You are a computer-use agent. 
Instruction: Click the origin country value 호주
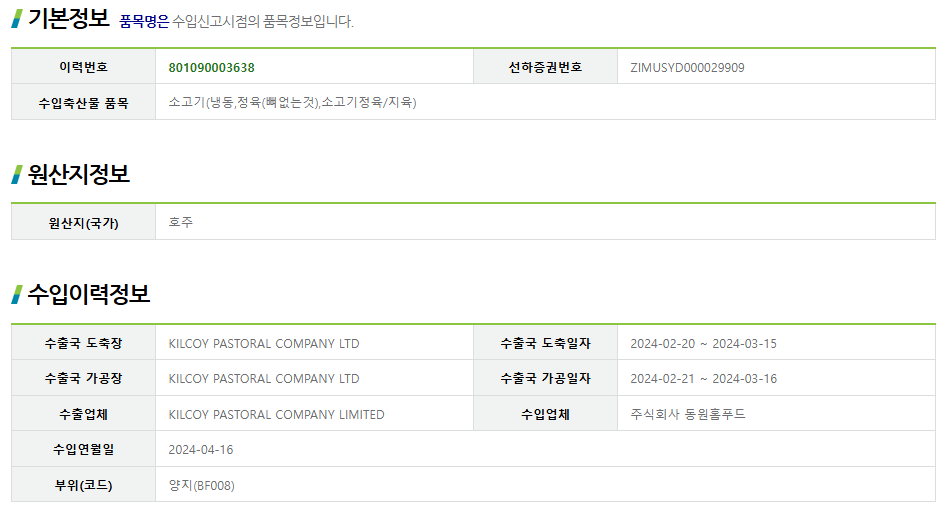coord(181,222)
